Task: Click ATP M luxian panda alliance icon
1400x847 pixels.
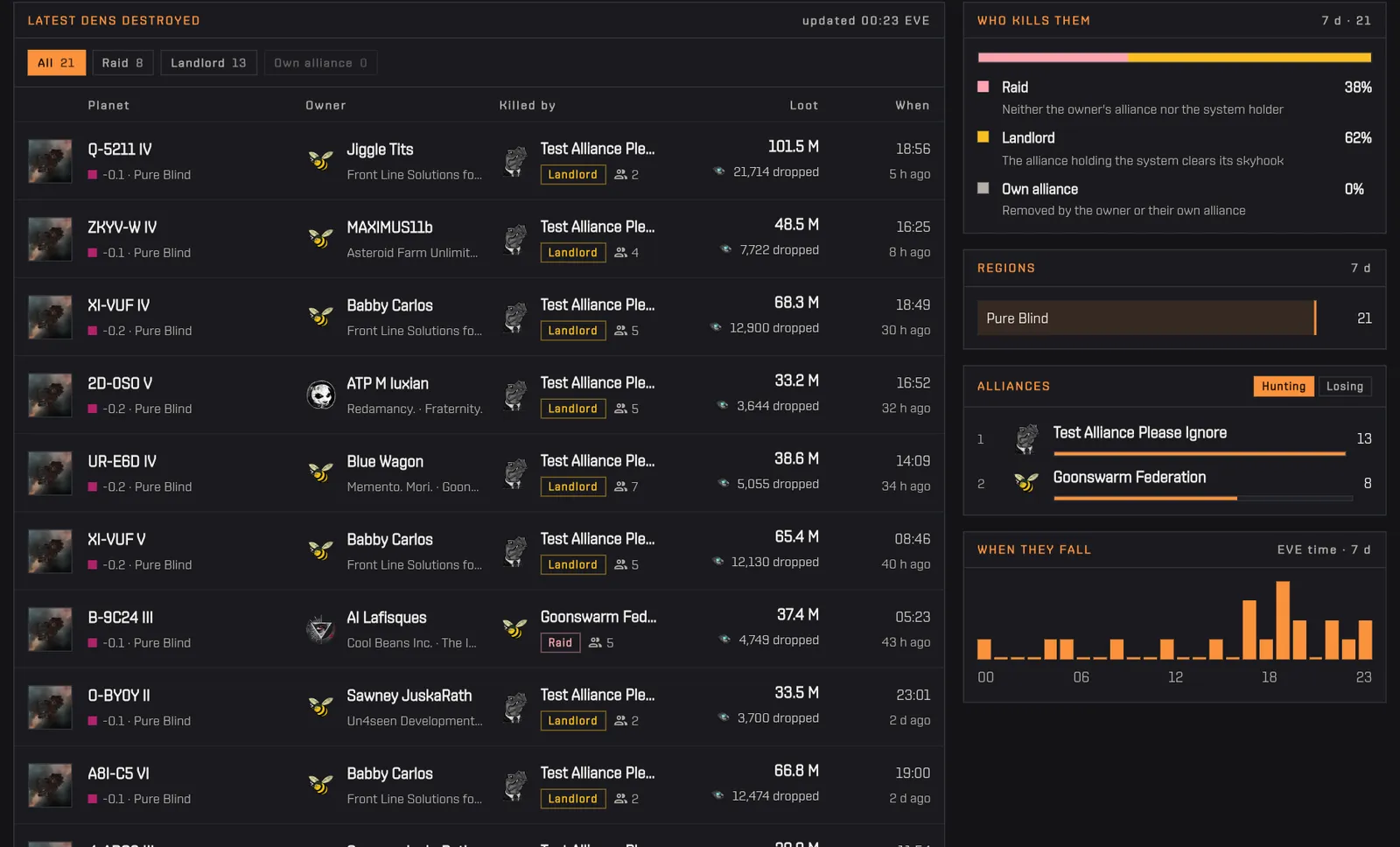Action: click(x=321, y=395)
